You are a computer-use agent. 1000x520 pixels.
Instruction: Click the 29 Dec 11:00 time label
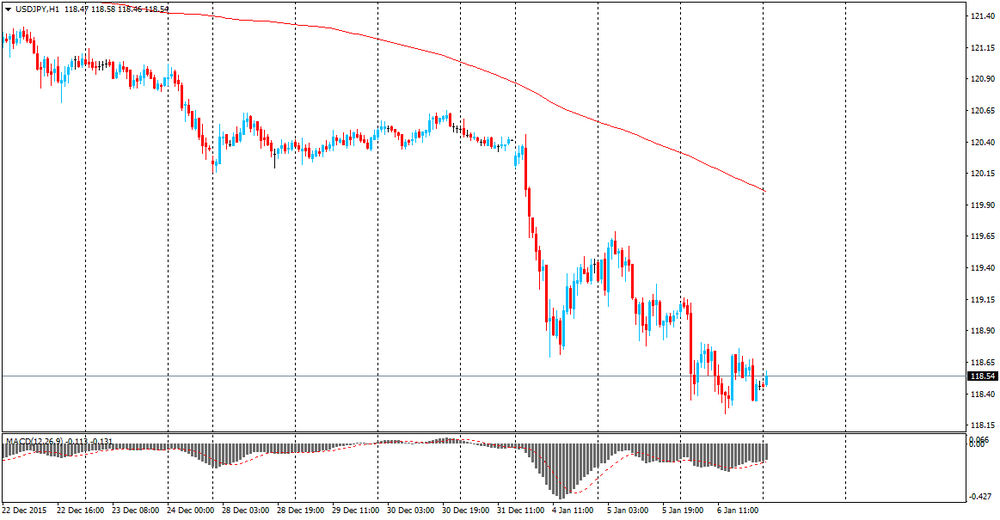pyautogui.click(x=356, y=510)
